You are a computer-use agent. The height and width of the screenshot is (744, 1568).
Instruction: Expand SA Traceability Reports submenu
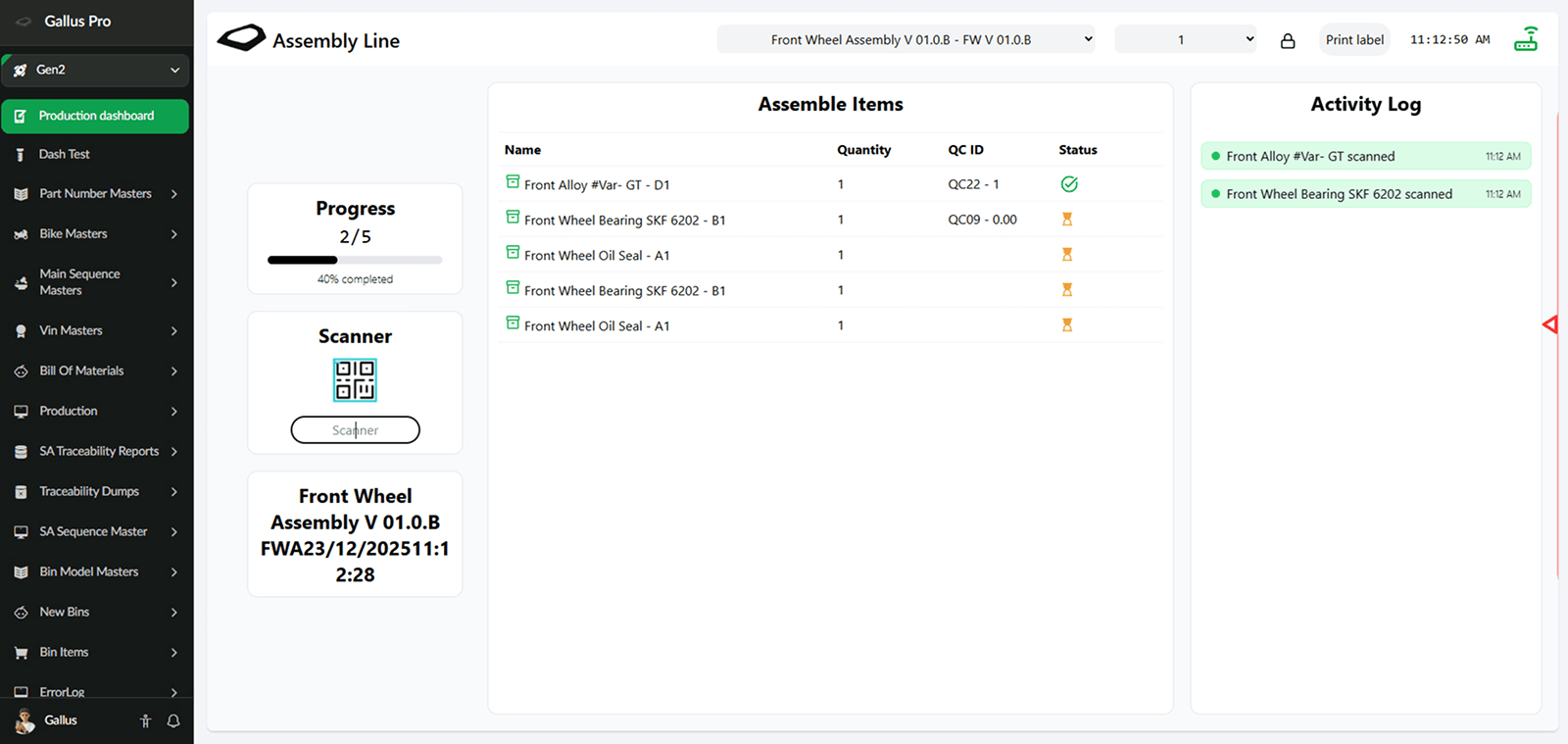coord(95,451)
